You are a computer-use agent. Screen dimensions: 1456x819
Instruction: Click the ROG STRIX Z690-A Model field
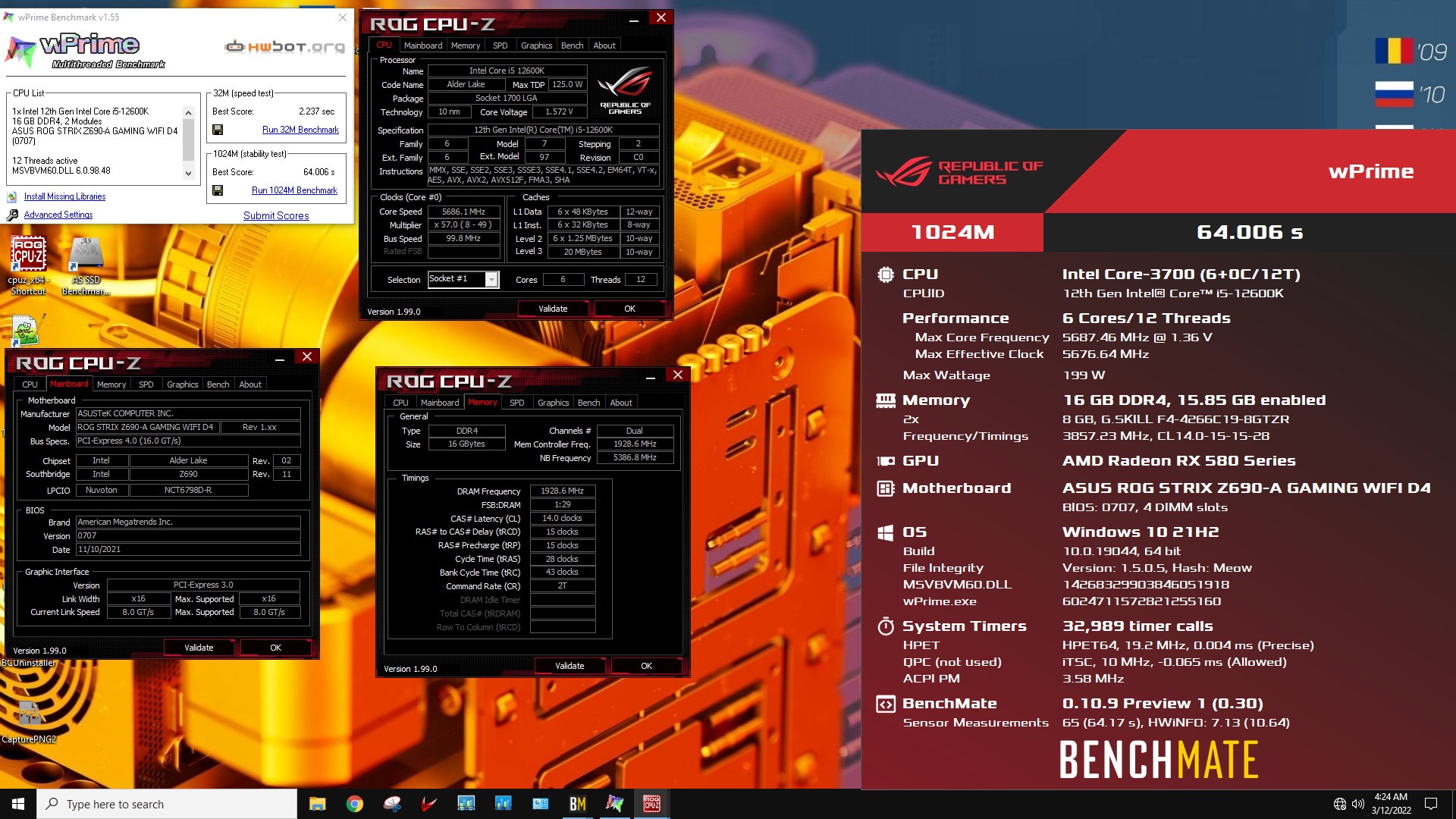(147, 428)
